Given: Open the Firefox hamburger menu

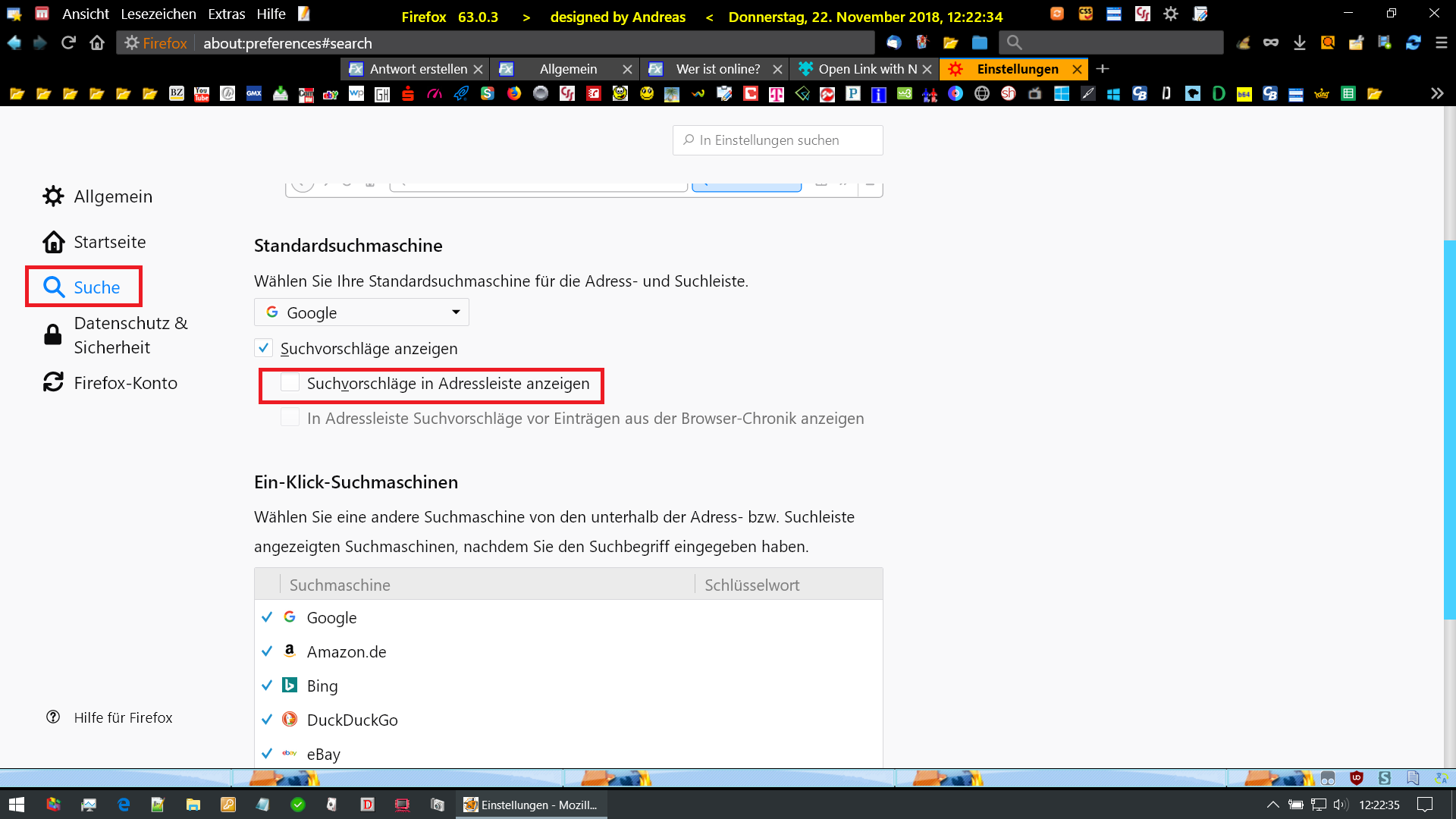Looking at the screenshot, I should tap(1441, 43).
